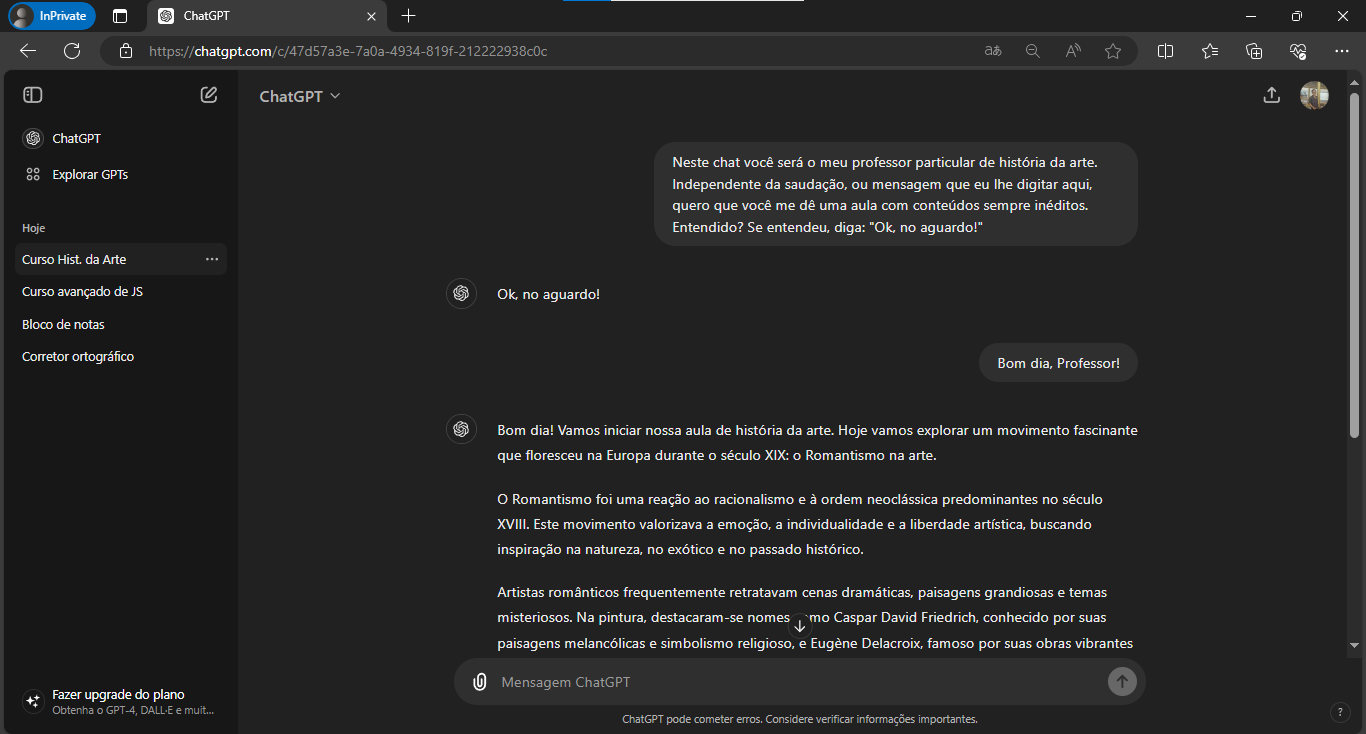Send the message with arrow button
The height and width of the screenshot is (734, 1366).
click(1122, 682)
